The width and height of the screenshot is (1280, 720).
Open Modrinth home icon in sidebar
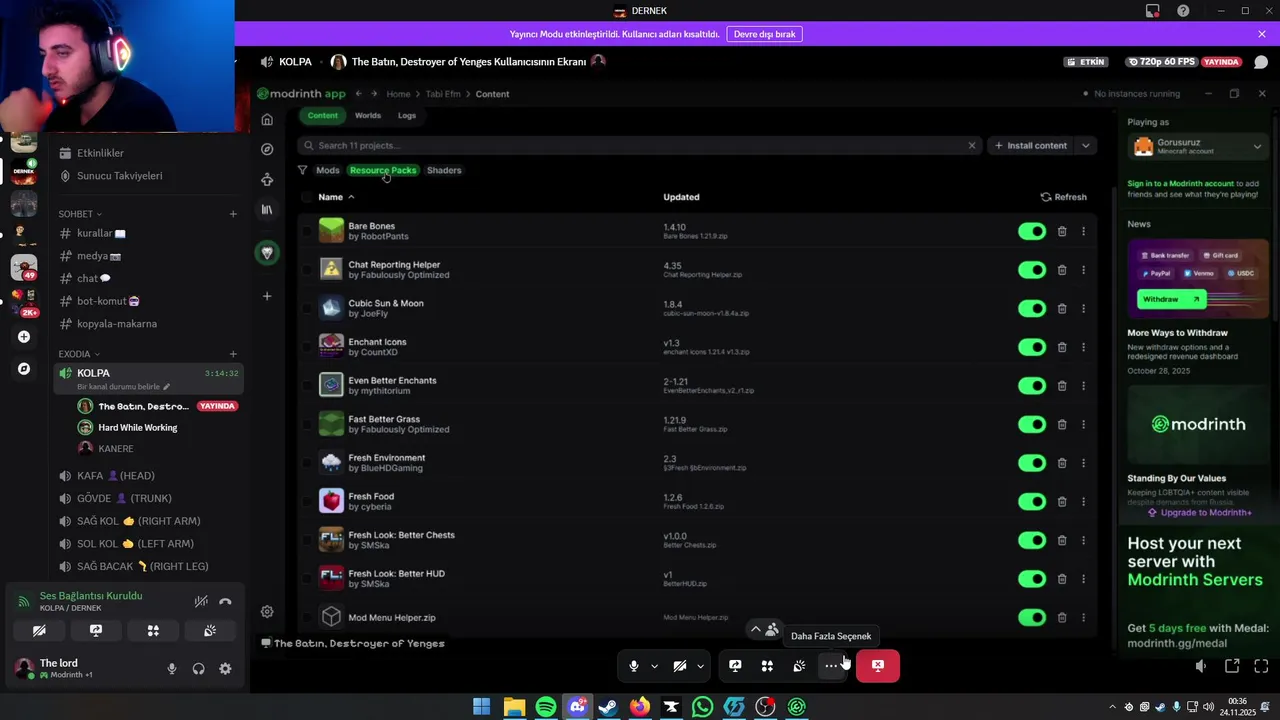click(267, 120)
